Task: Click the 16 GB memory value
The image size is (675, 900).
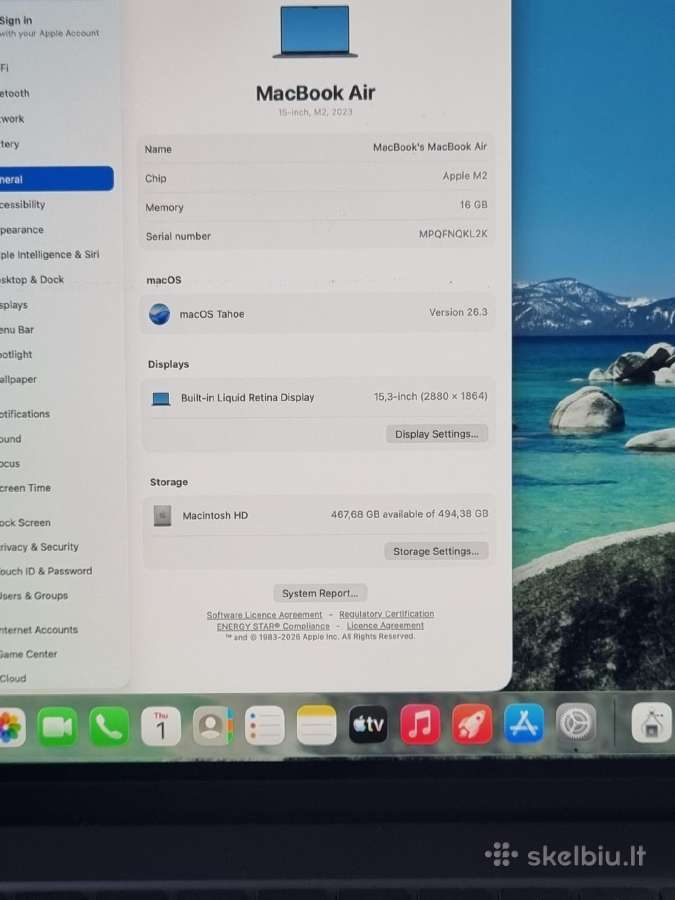Action: click(474, 204)
